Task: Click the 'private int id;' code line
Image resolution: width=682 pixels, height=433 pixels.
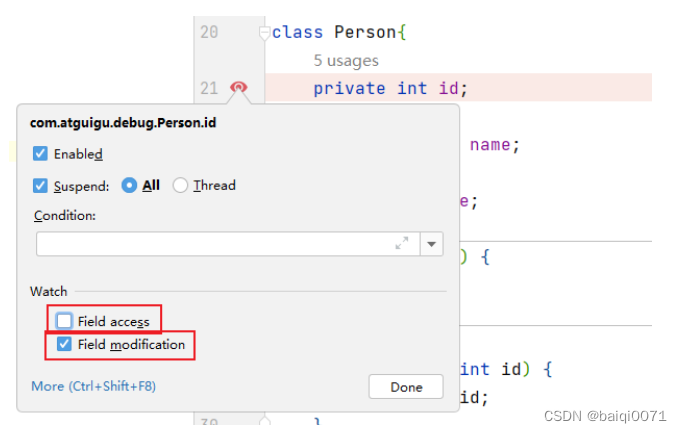Action: pos(391,88)
